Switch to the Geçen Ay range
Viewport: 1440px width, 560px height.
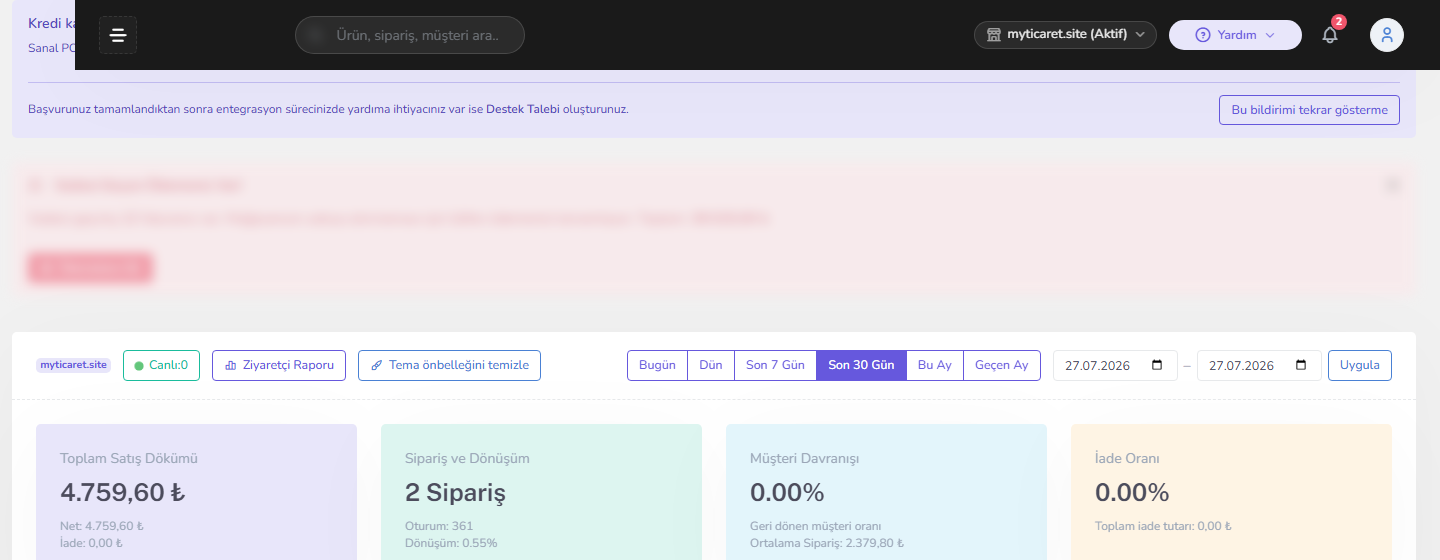pos(1002,365)
